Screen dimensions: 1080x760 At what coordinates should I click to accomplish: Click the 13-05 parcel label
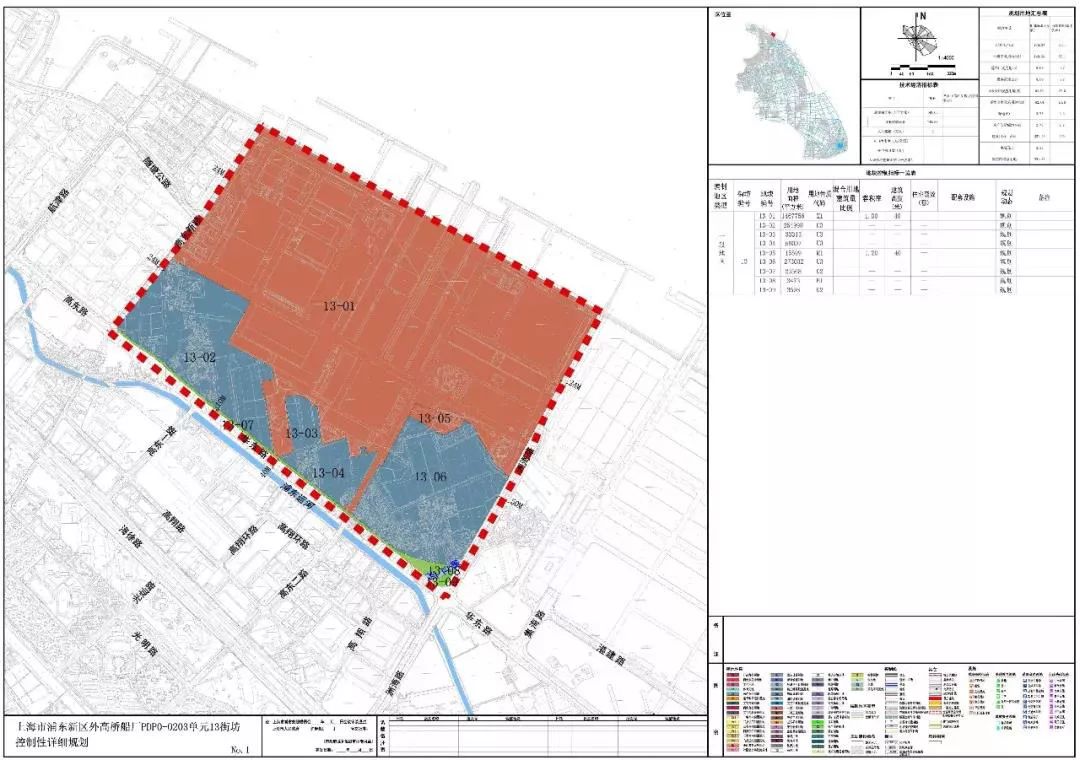click(436, 418)
